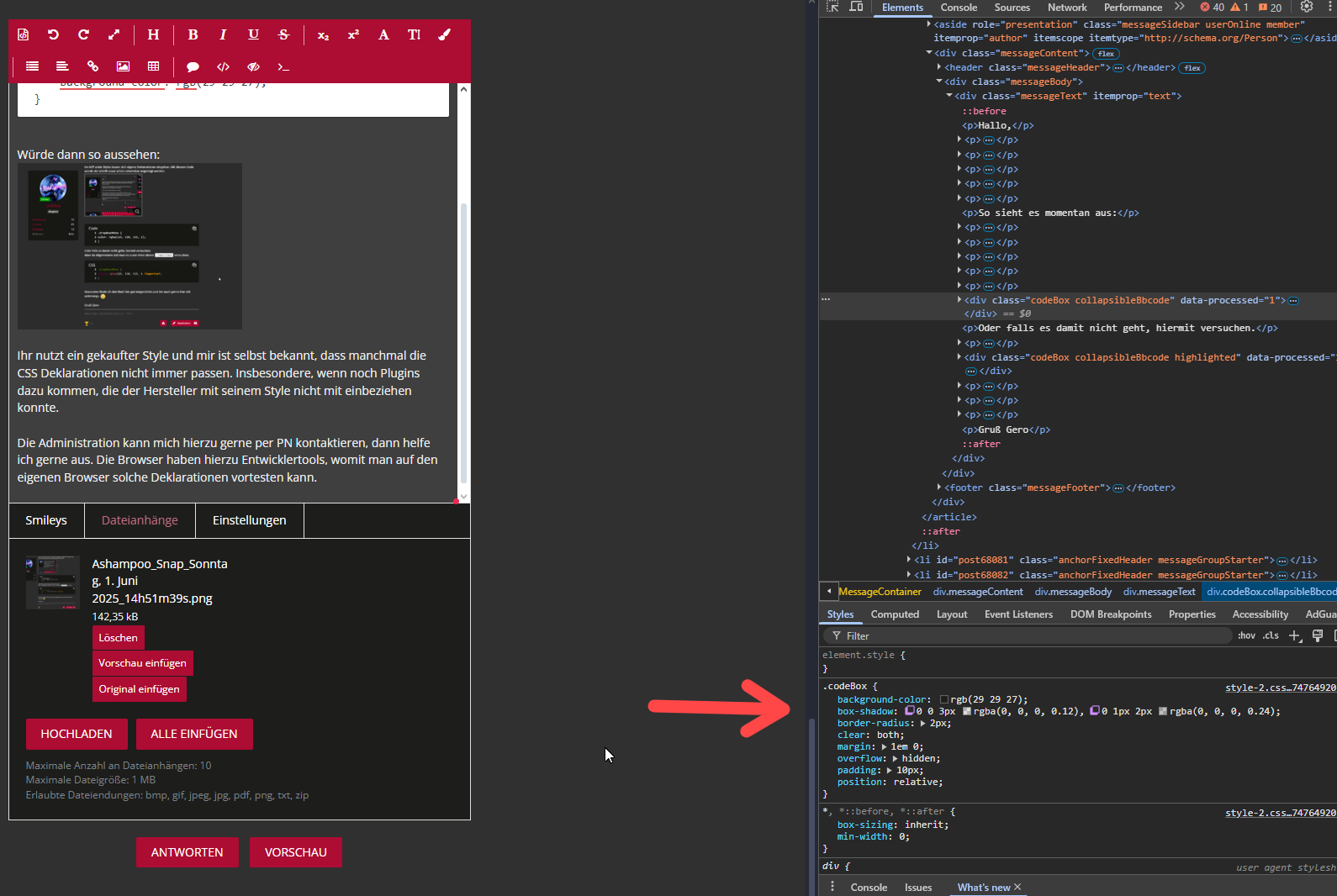Click the quote speech bubble icon

193,66
